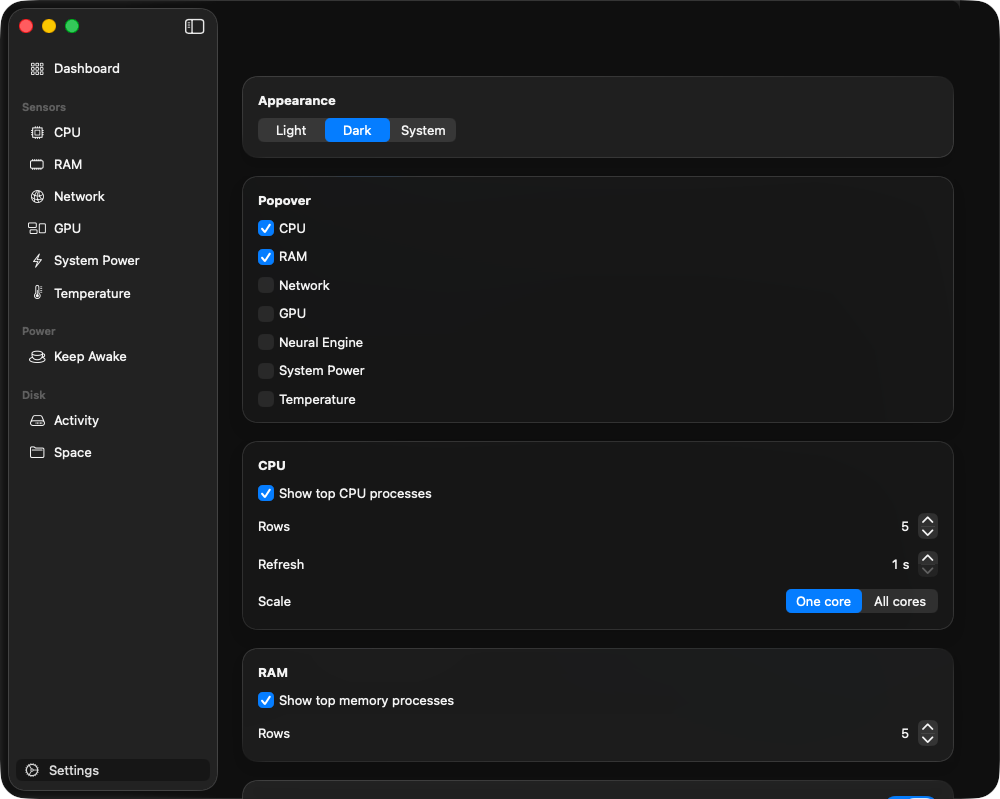This screenshot has width=1000, height=799.
Task: Enable Temperature popover checkbox
Action: pyautogui.click(x=266, y=399)
